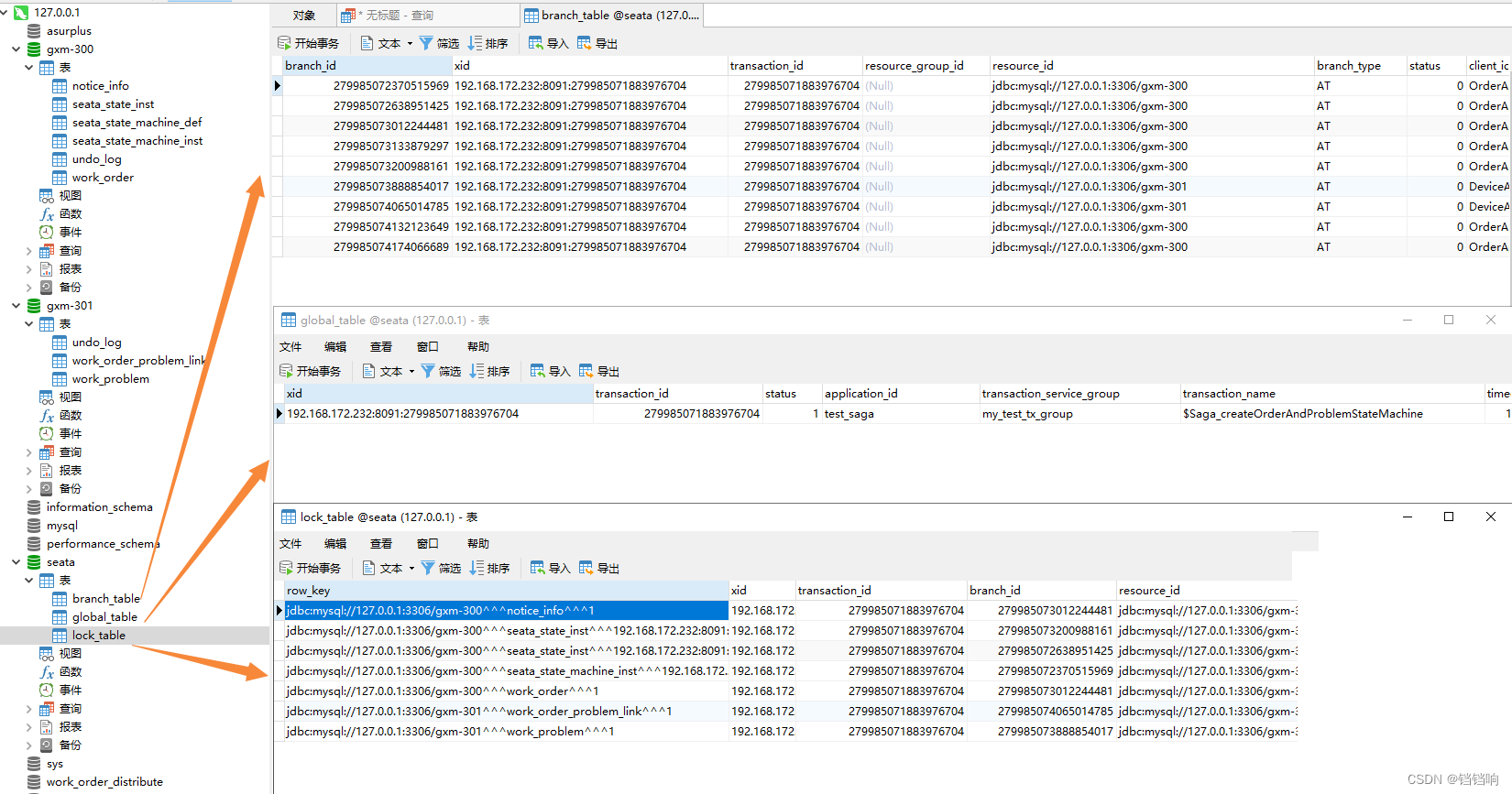
Task: Collapse the 127.0.0.1 connection node
Action: (5, 13)
